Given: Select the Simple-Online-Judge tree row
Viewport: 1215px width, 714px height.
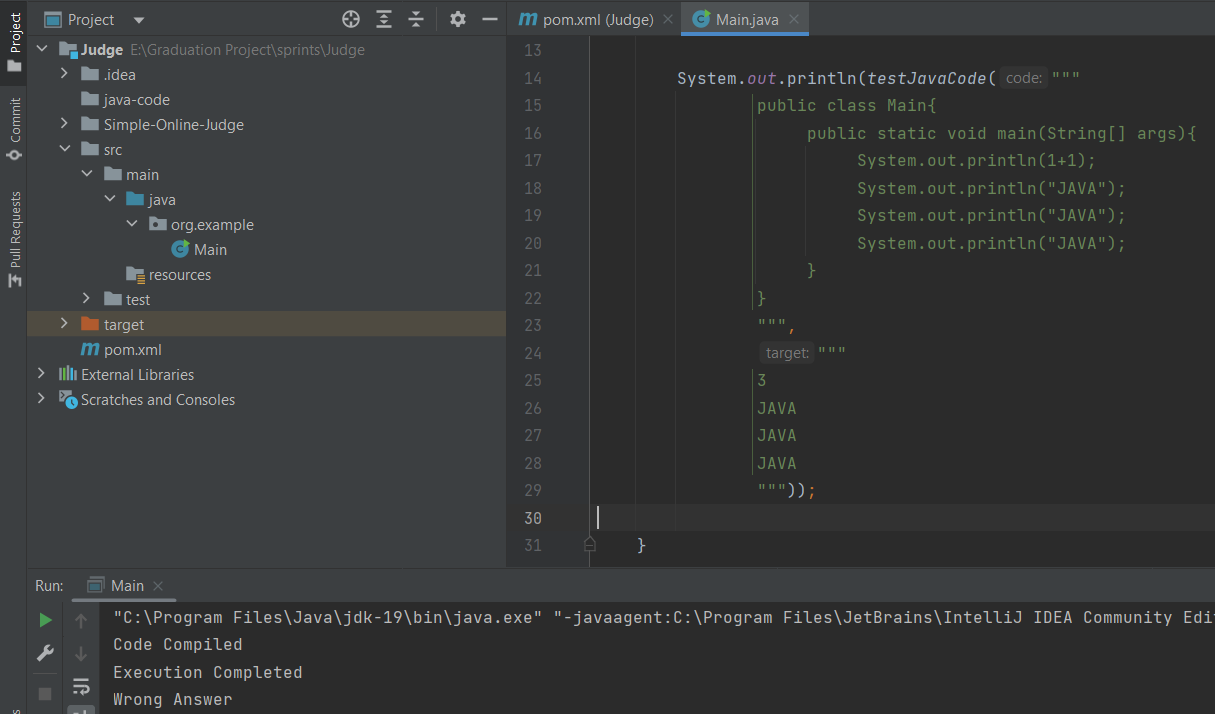Looking at the screenshot, I should click(266, 124).
